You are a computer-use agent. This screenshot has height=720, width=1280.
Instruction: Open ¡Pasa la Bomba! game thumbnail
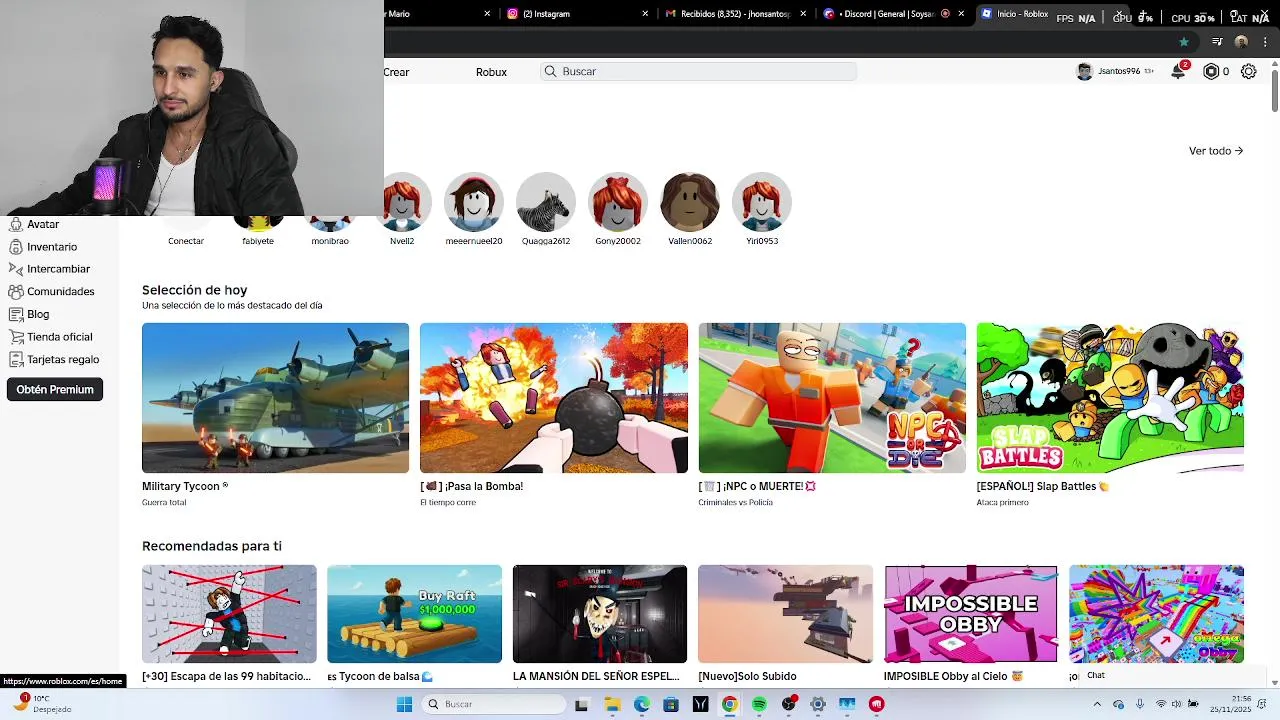[x=554, y=398]
